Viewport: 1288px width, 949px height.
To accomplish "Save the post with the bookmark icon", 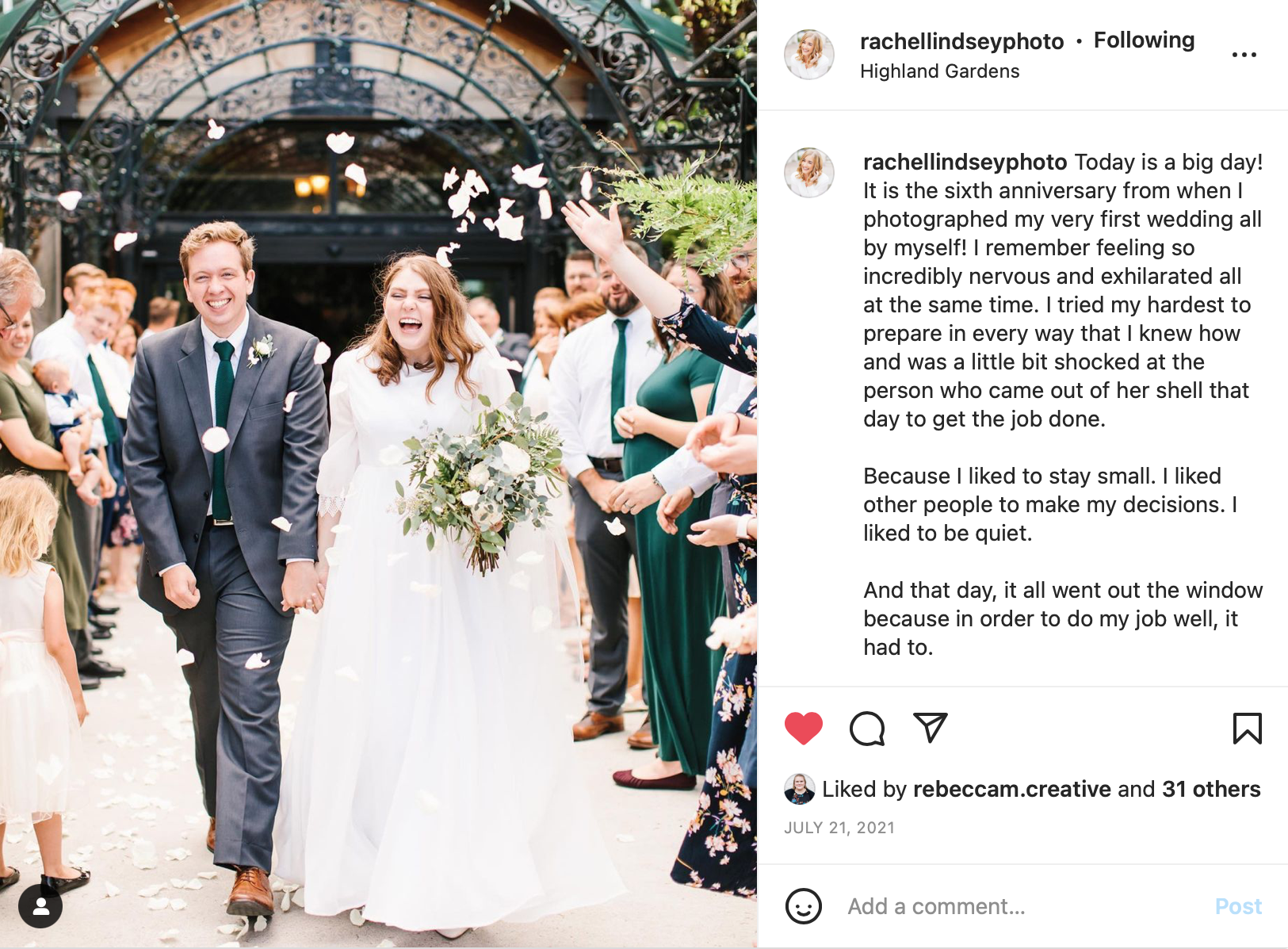I will [1247, 729].
